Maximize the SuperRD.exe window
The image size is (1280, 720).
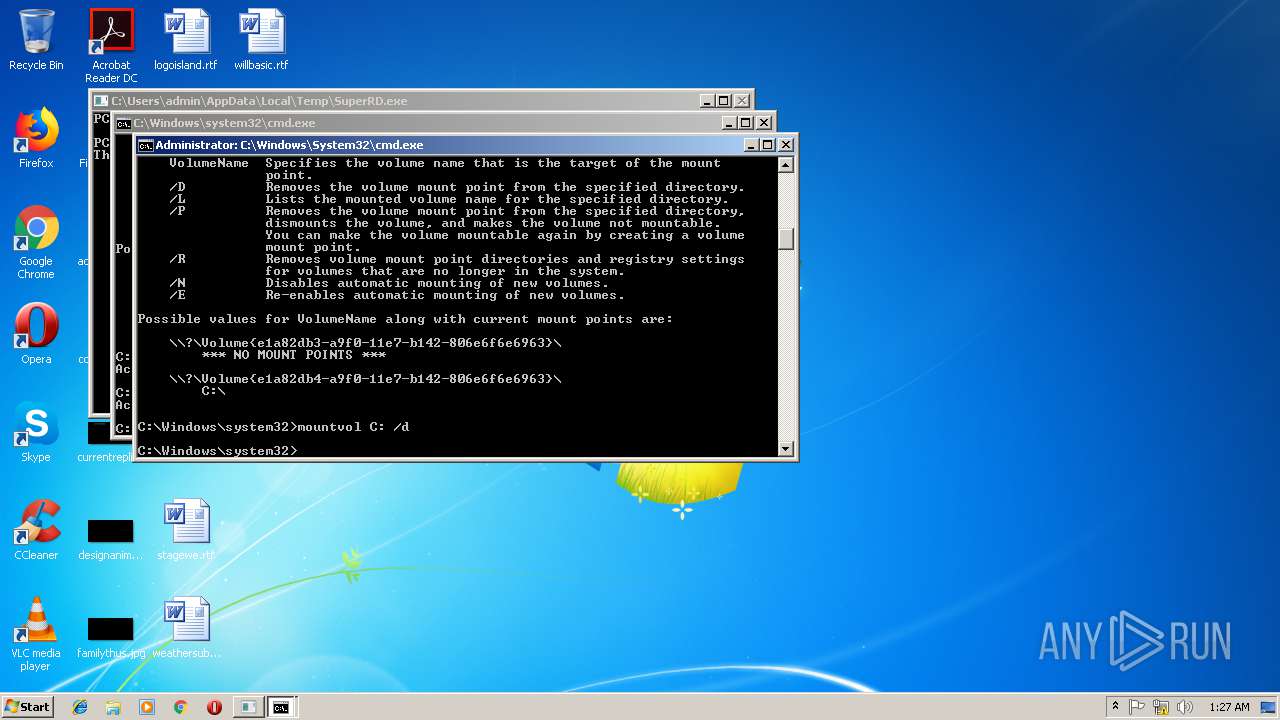point(723,101)
